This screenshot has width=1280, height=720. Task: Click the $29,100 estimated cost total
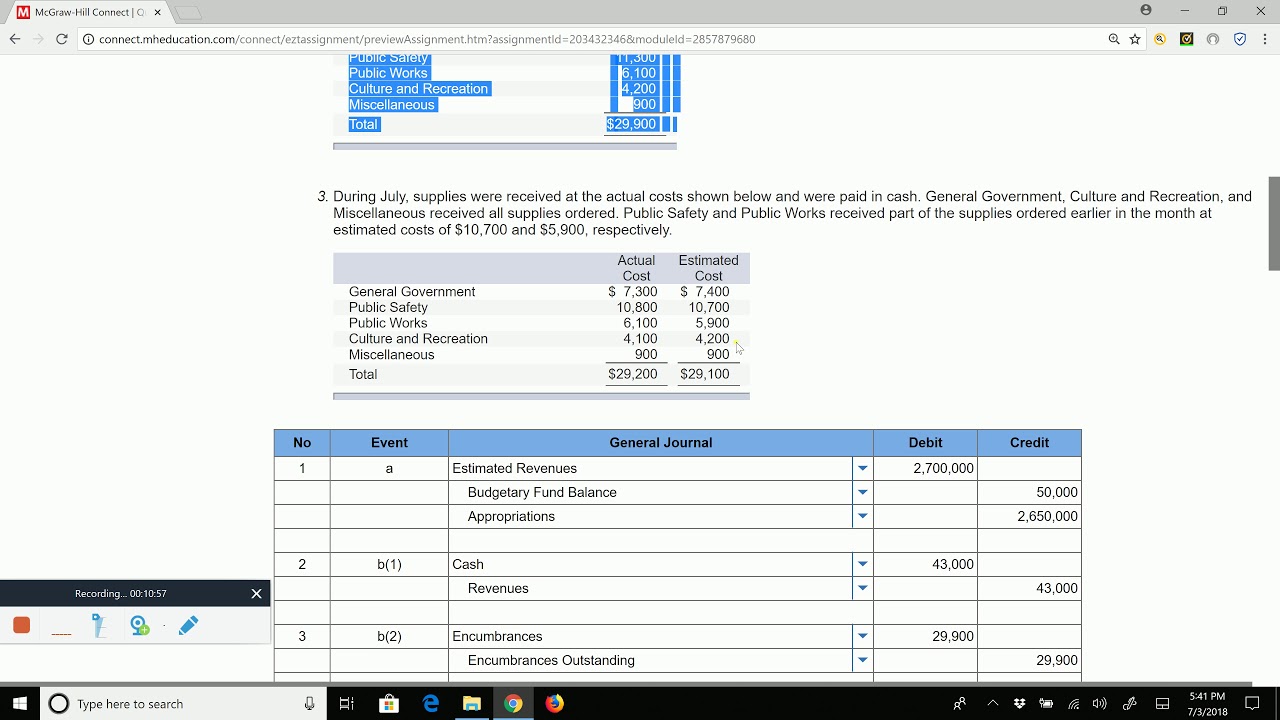[x=705, y=374]
